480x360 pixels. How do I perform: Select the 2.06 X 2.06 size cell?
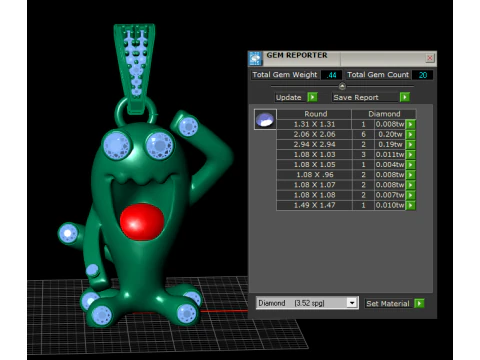[x=314, y=134]
